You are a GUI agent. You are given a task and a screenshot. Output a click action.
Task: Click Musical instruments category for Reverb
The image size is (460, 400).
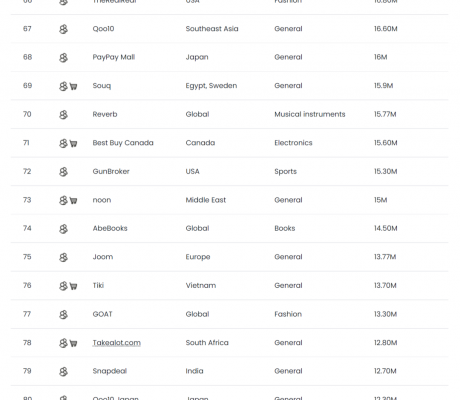(310, 114)
